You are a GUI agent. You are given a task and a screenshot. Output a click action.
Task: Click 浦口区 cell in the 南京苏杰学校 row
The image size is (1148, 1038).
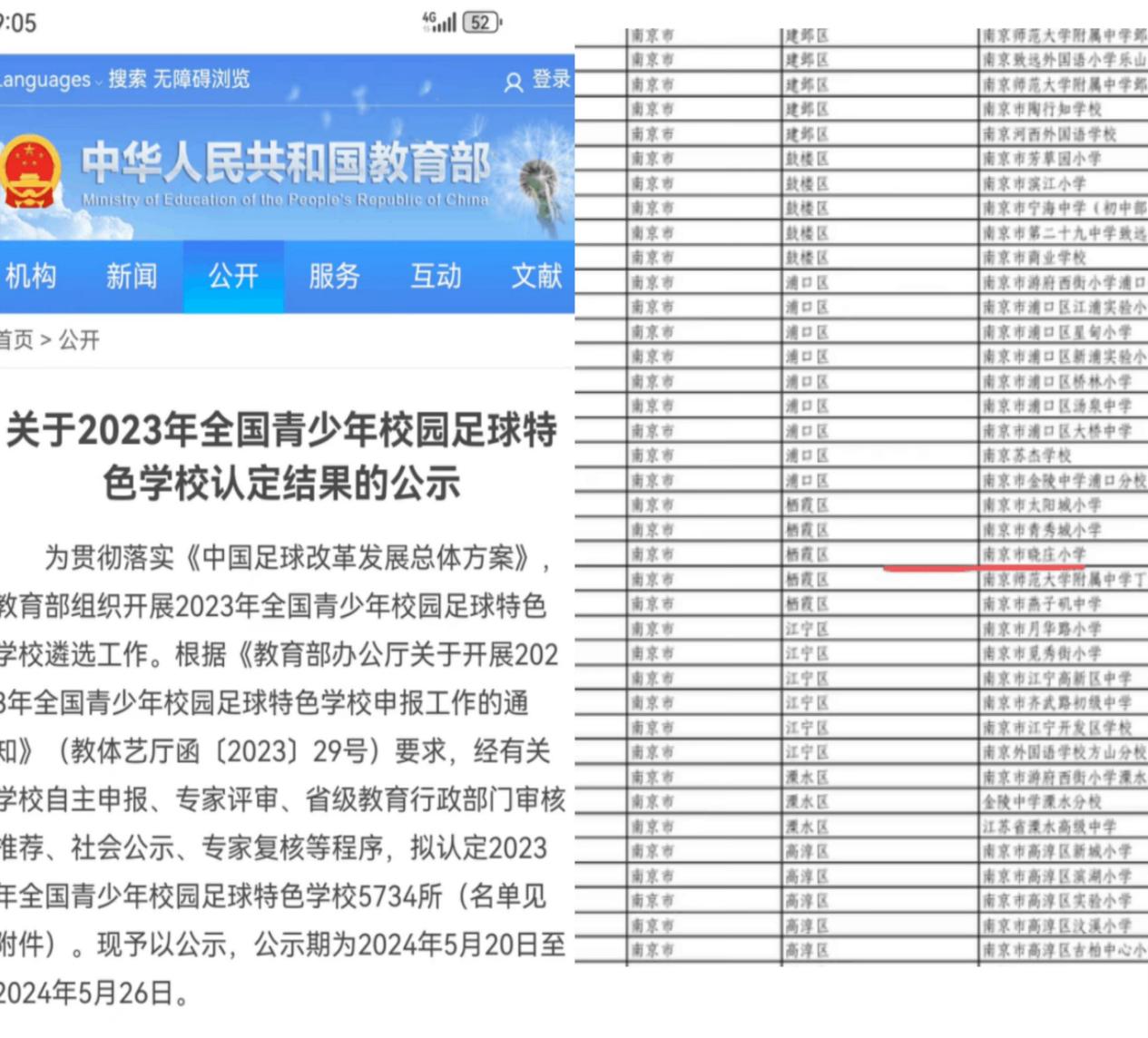pyautogui.click(x=807, y=455)
